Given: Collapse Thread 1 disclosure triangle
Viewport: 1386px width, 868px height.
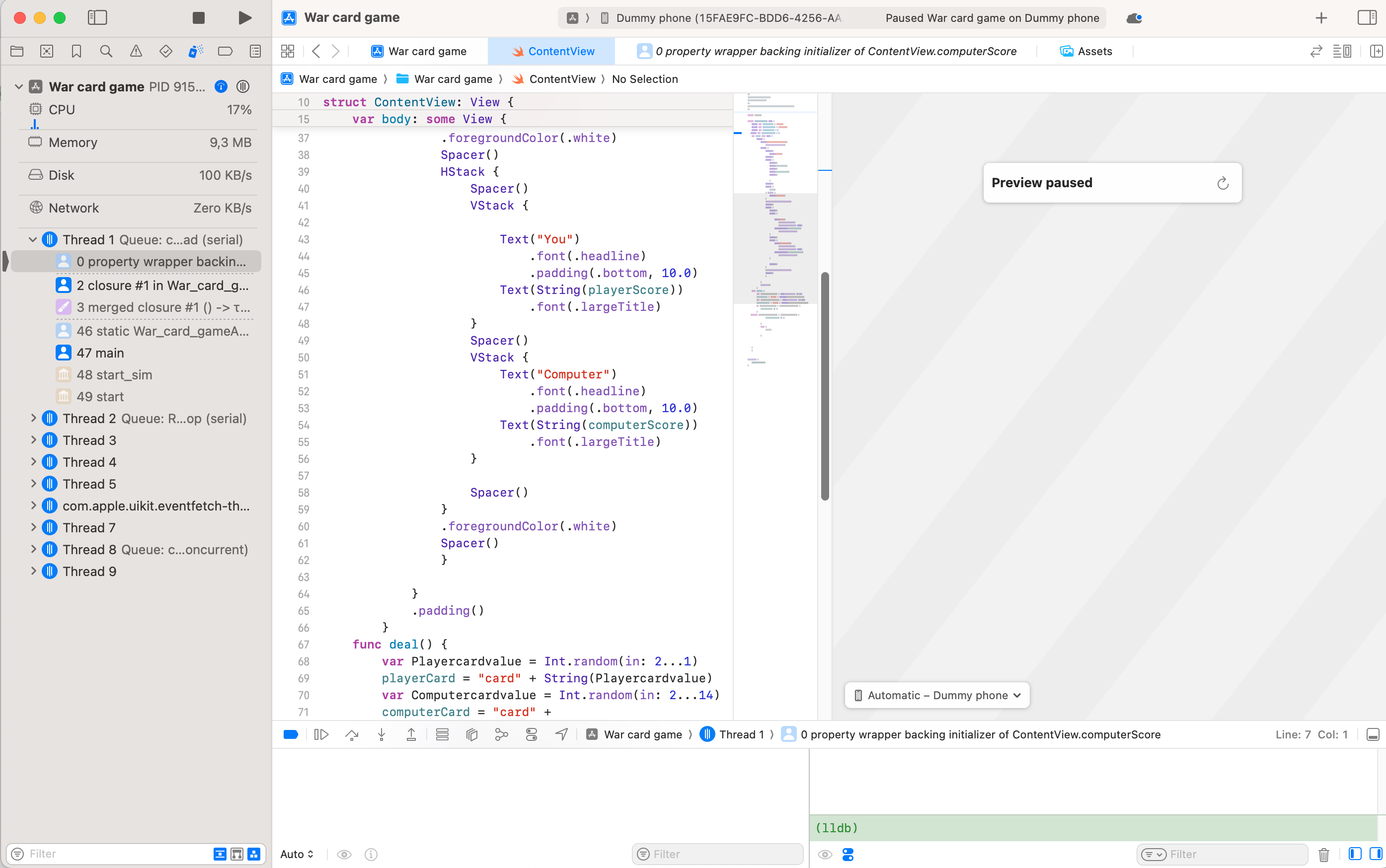Looking at the screenshot, I should (x=33, y=239).
